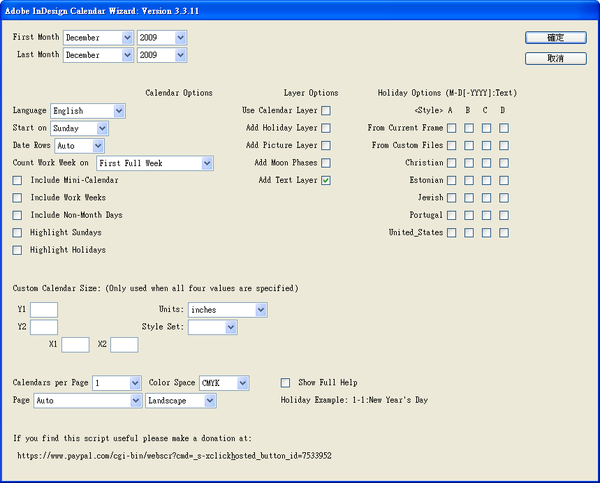Click the Layer Options heading
The width and height of the screenshot is (600, 483).
pos(311,93)
